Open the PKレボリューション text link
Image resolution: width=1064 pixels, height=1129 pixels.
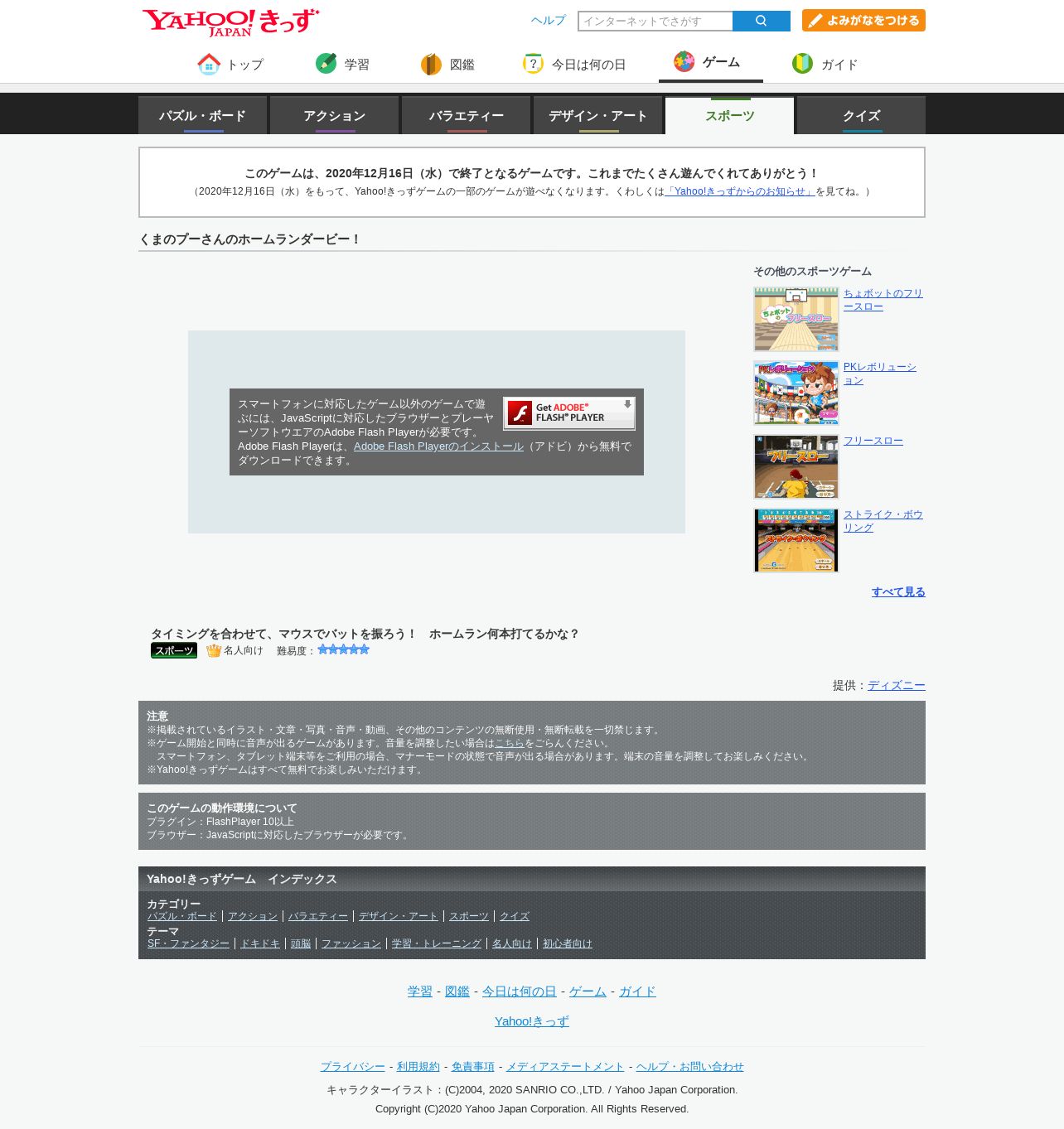point(880,374)
